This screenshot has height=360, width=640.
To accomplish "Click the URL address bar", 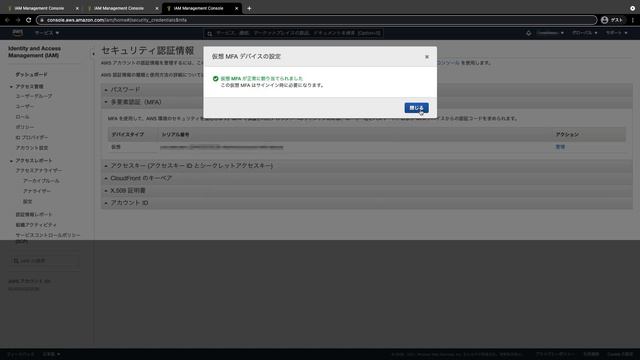I will (316, 20).
